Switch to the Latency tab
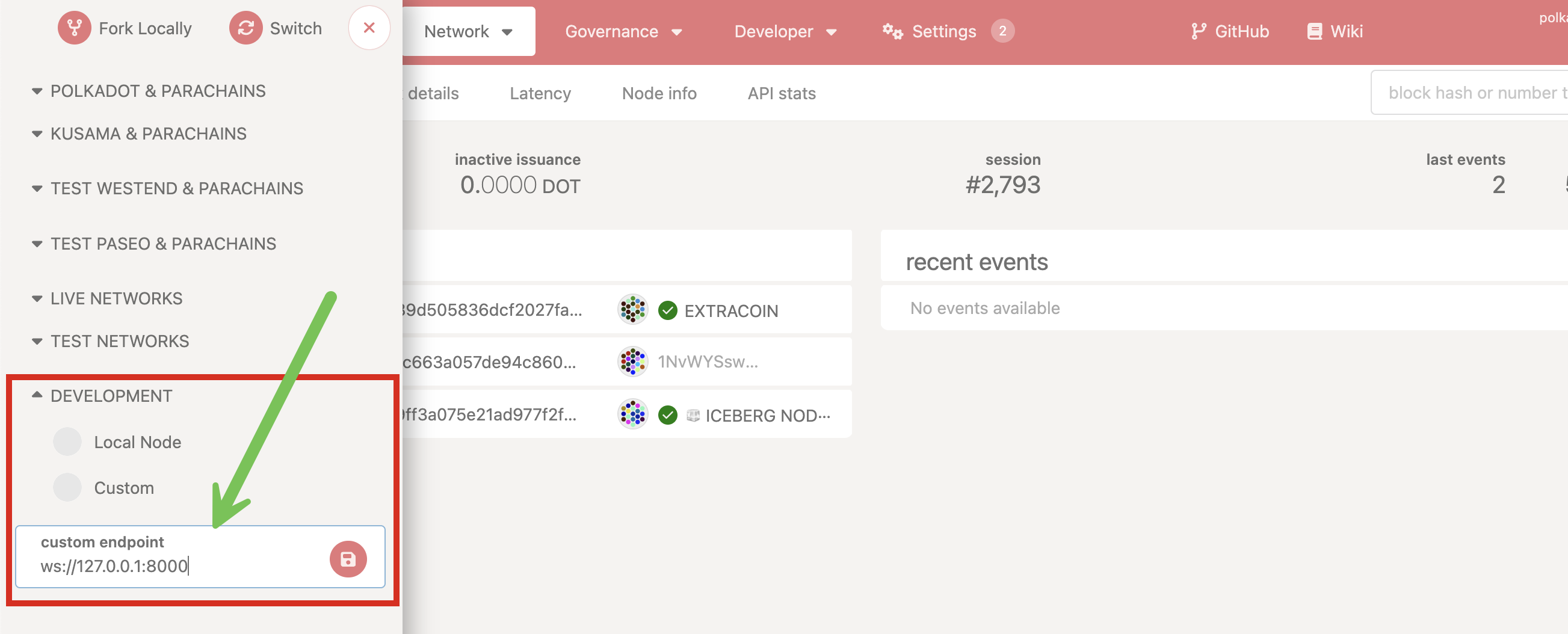The height and width of the screenshot is (634, 1568). 540,93
